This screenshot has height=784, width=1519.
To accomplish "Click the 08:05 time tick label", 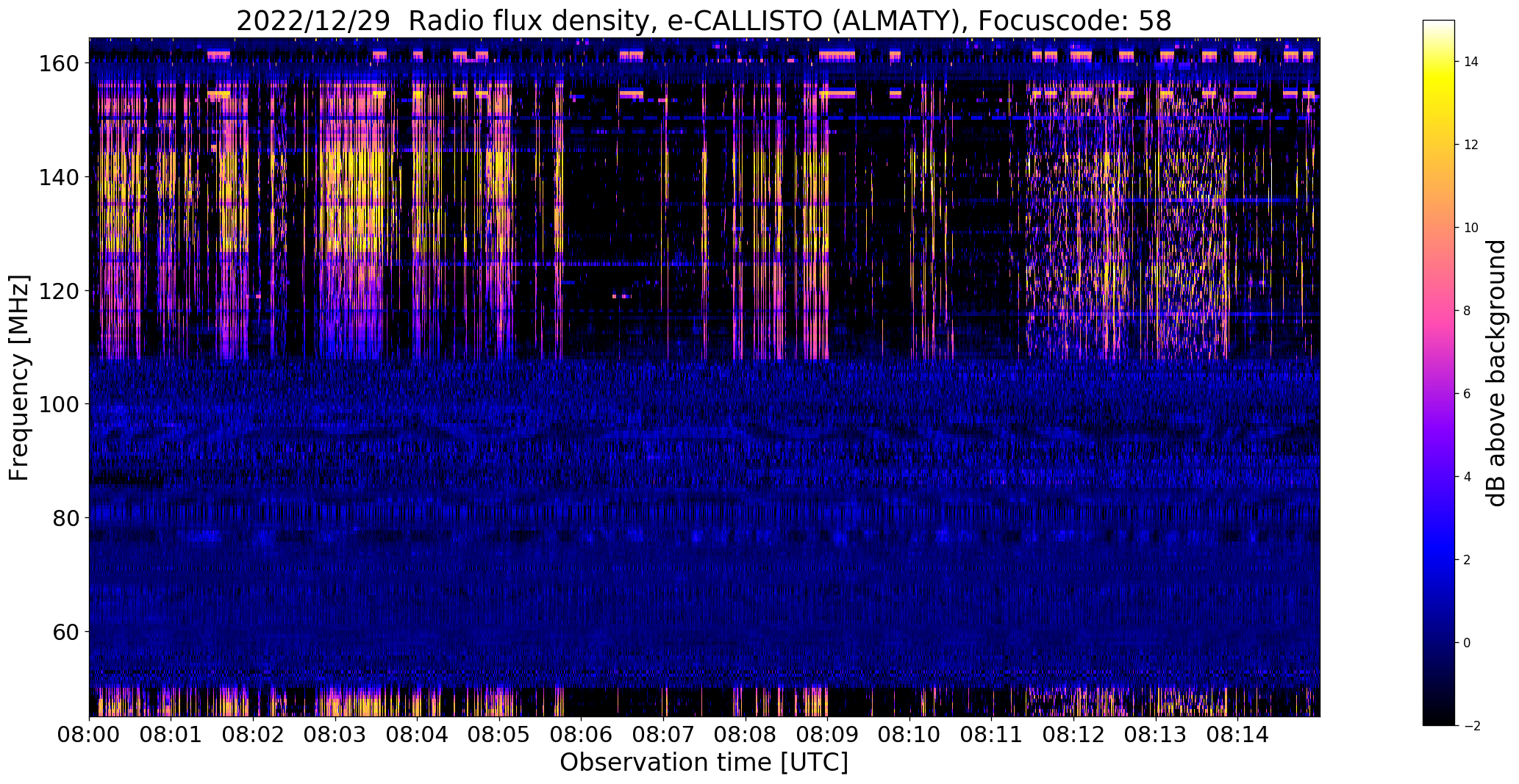I will click(x=499, y=733).
